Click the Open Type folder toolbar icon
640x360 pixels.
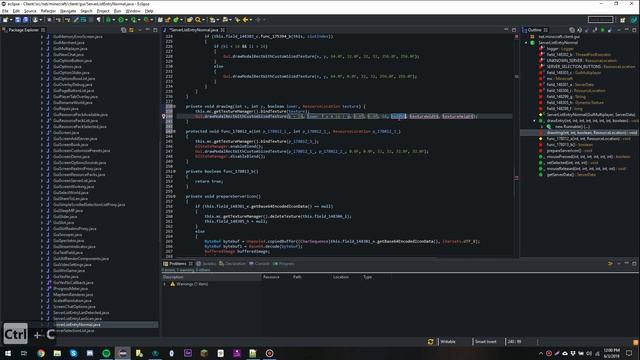[189, 20]
